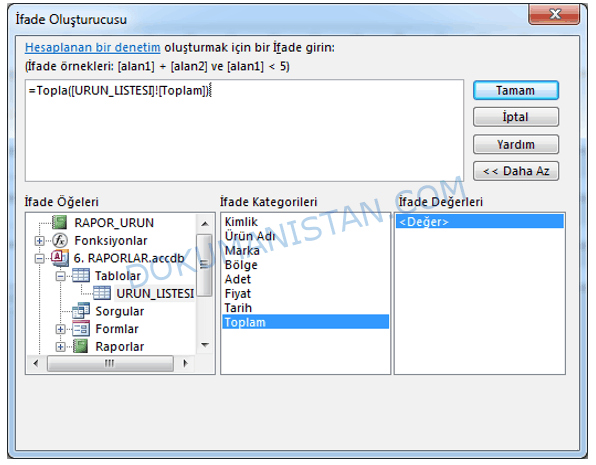Collapse dialog with << Daha Az button
Screen dimensions: 596x465
tap(515, 171)
